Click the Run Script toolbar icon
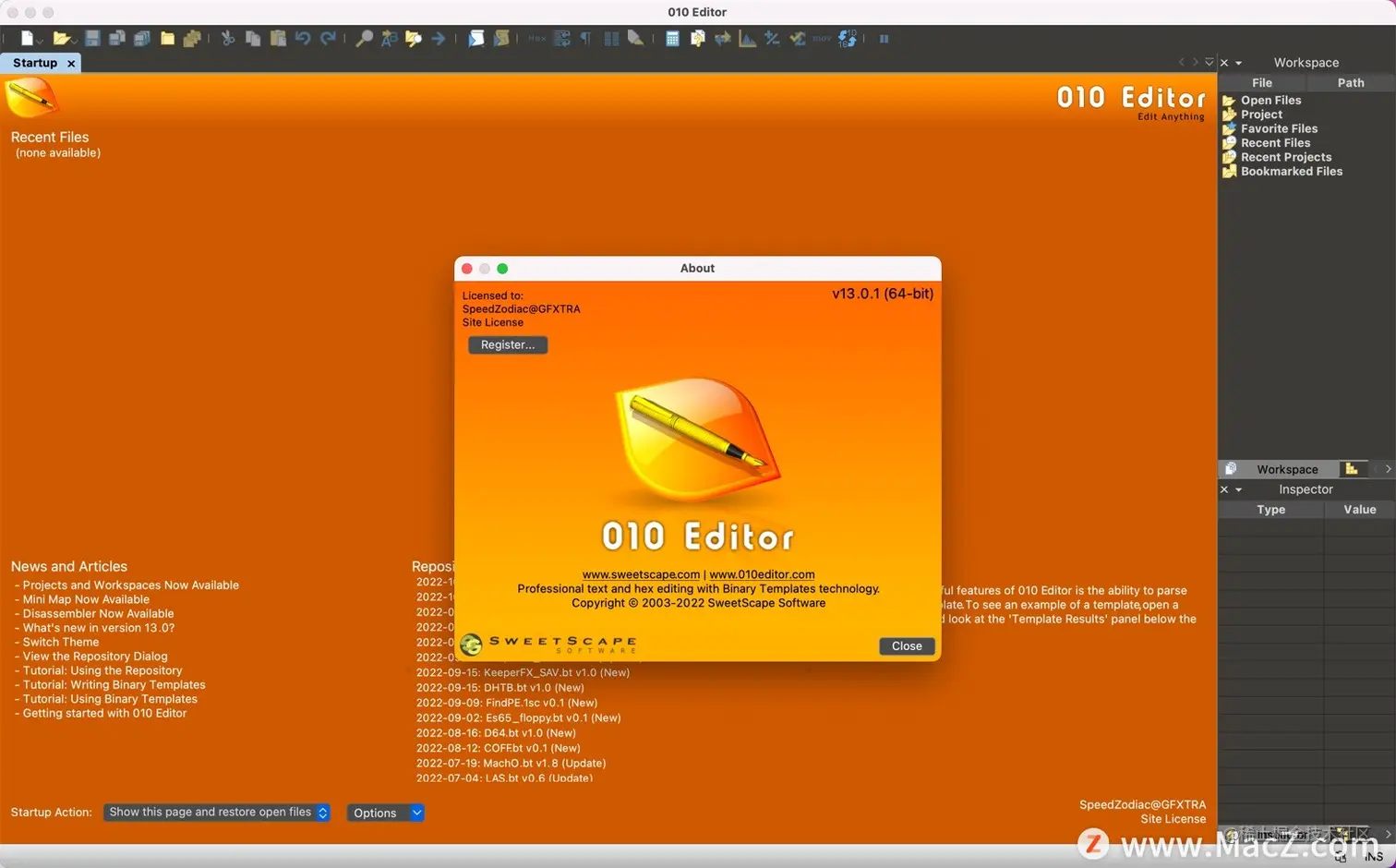1396x868 pixels. (475, 39)
